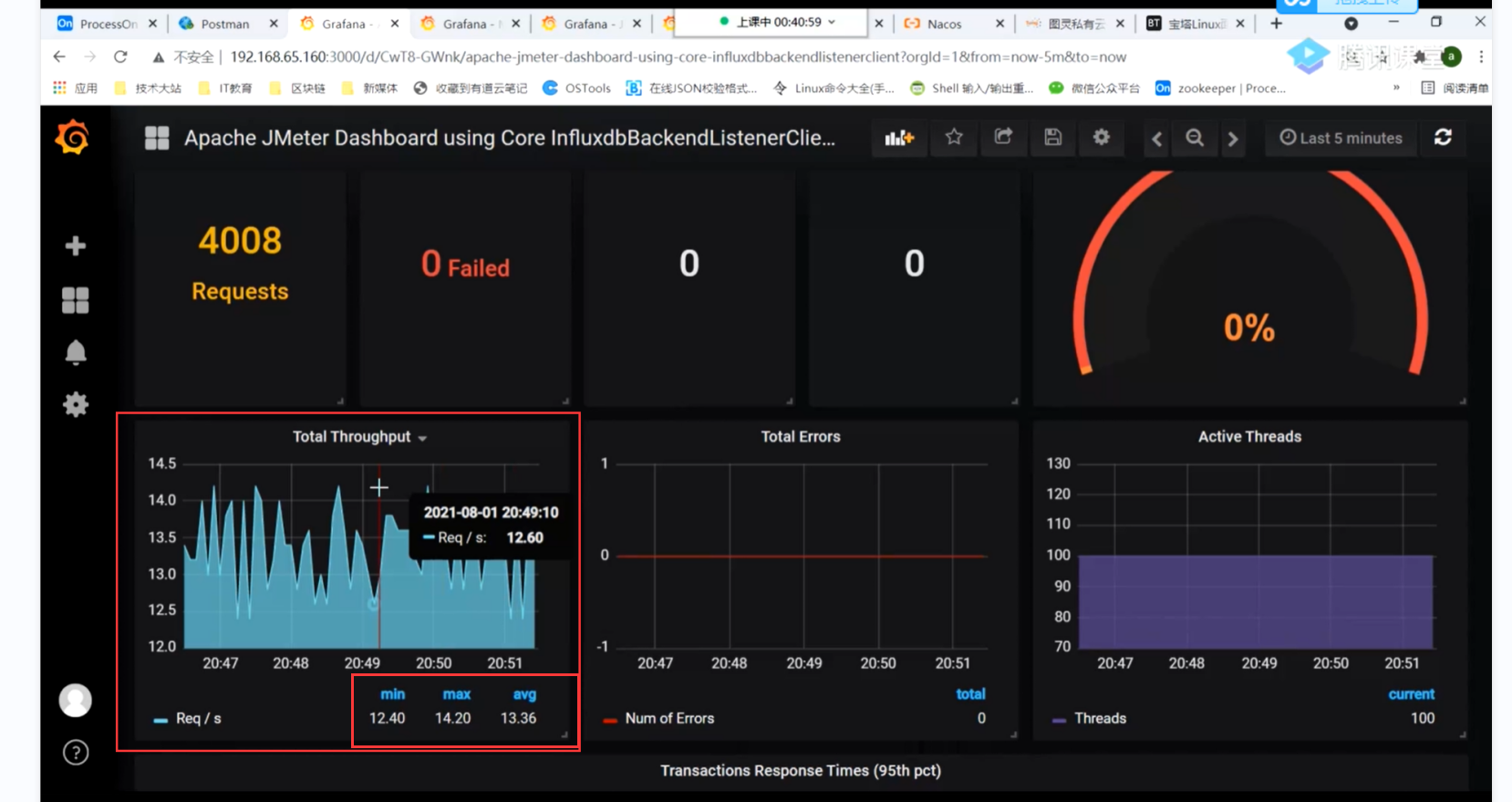
Task: Click the dashboard title Apache JMeter Dashboard
Action: point(510,139)
